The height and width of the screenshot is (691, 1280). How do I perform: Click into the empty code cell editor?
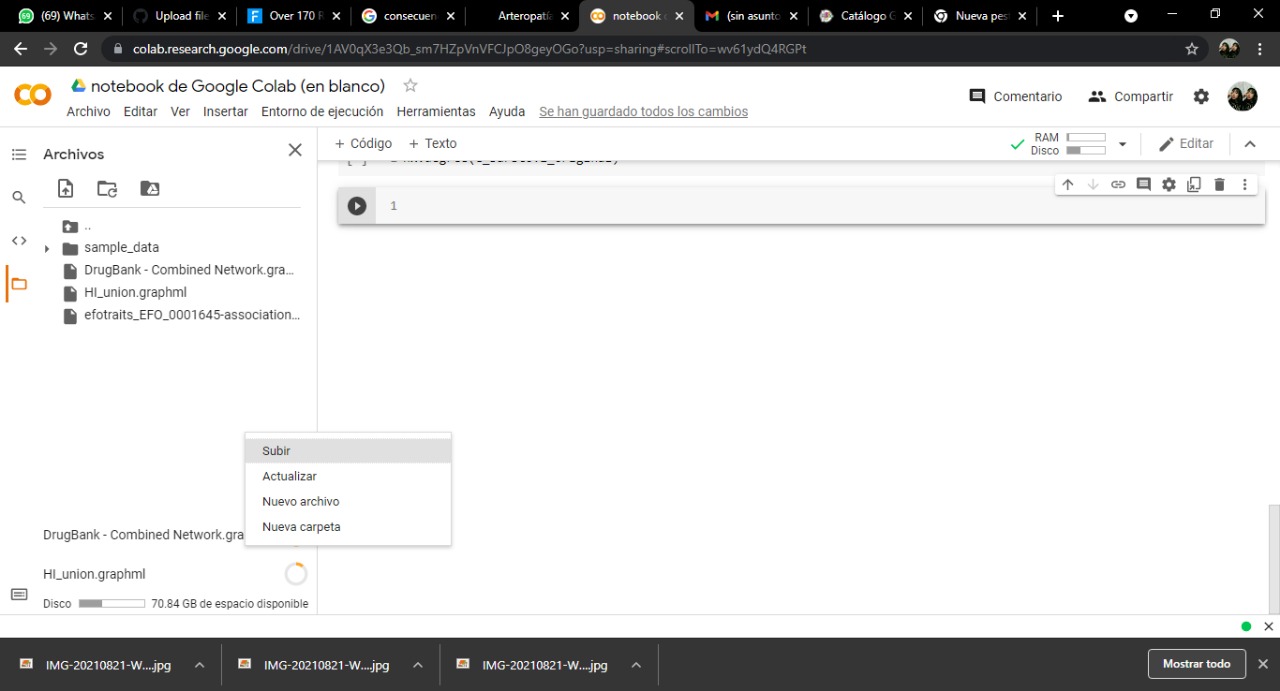pyautogui.click(x=820, y=206)
